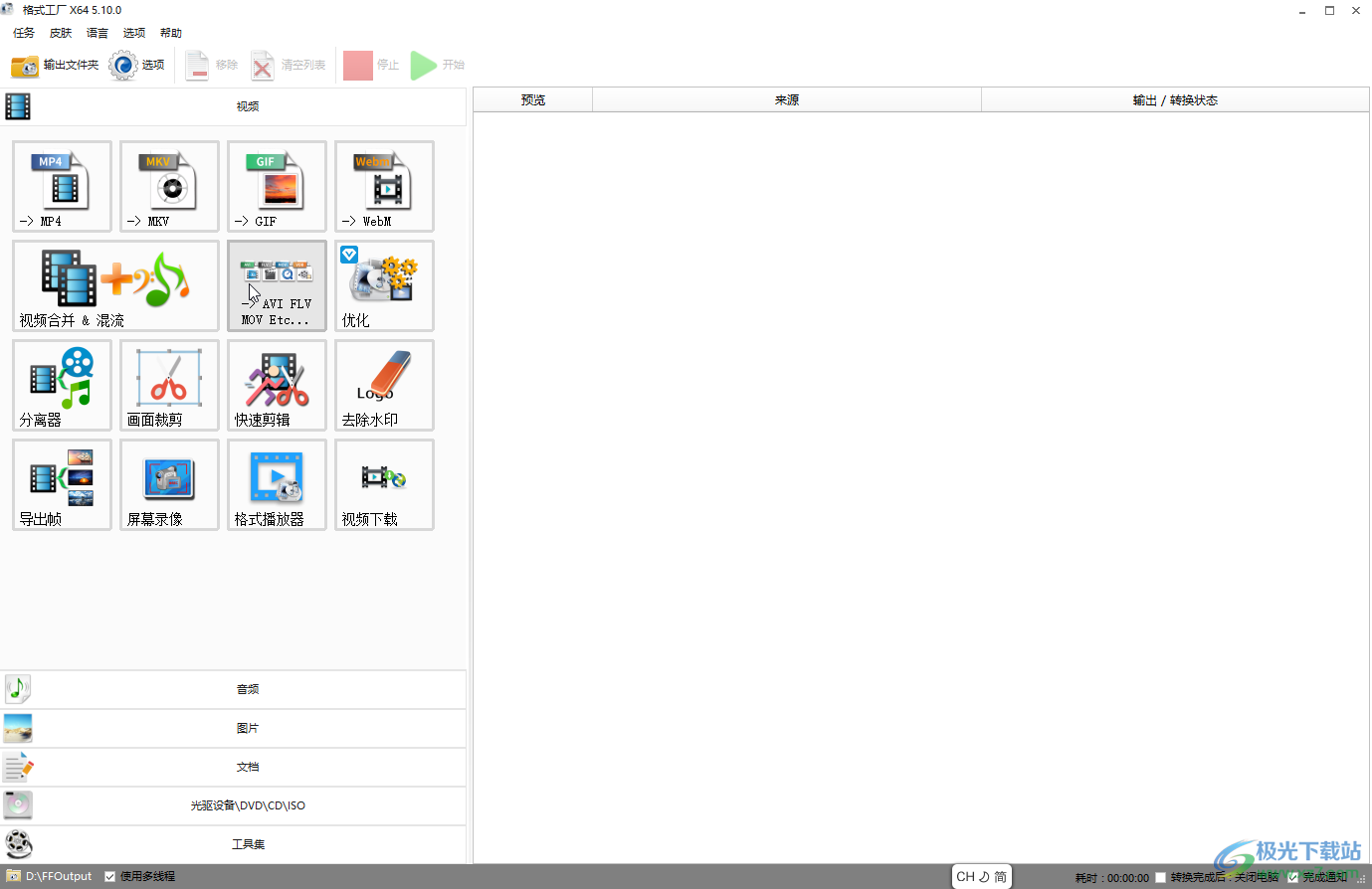Image resolution: width=1372 pixels, height=889 pixels.
Task: Click the CH 简 input method indicator
Action: (982, 876)
